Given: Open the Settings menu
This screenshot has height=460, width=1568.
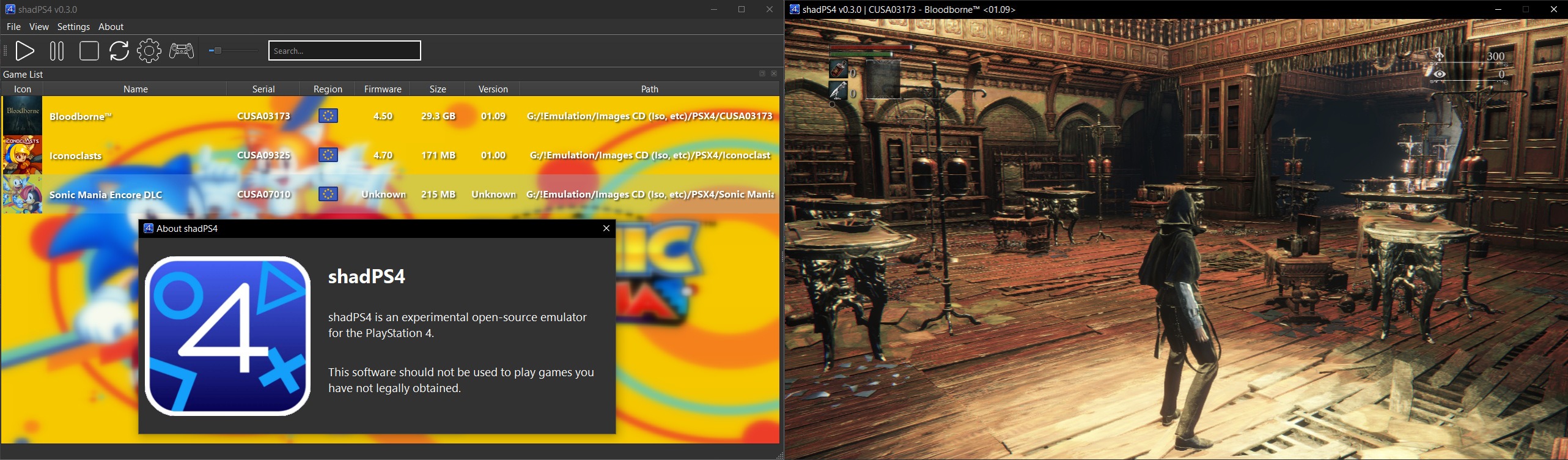Looking at the screenshot, I should click(73, 27).
